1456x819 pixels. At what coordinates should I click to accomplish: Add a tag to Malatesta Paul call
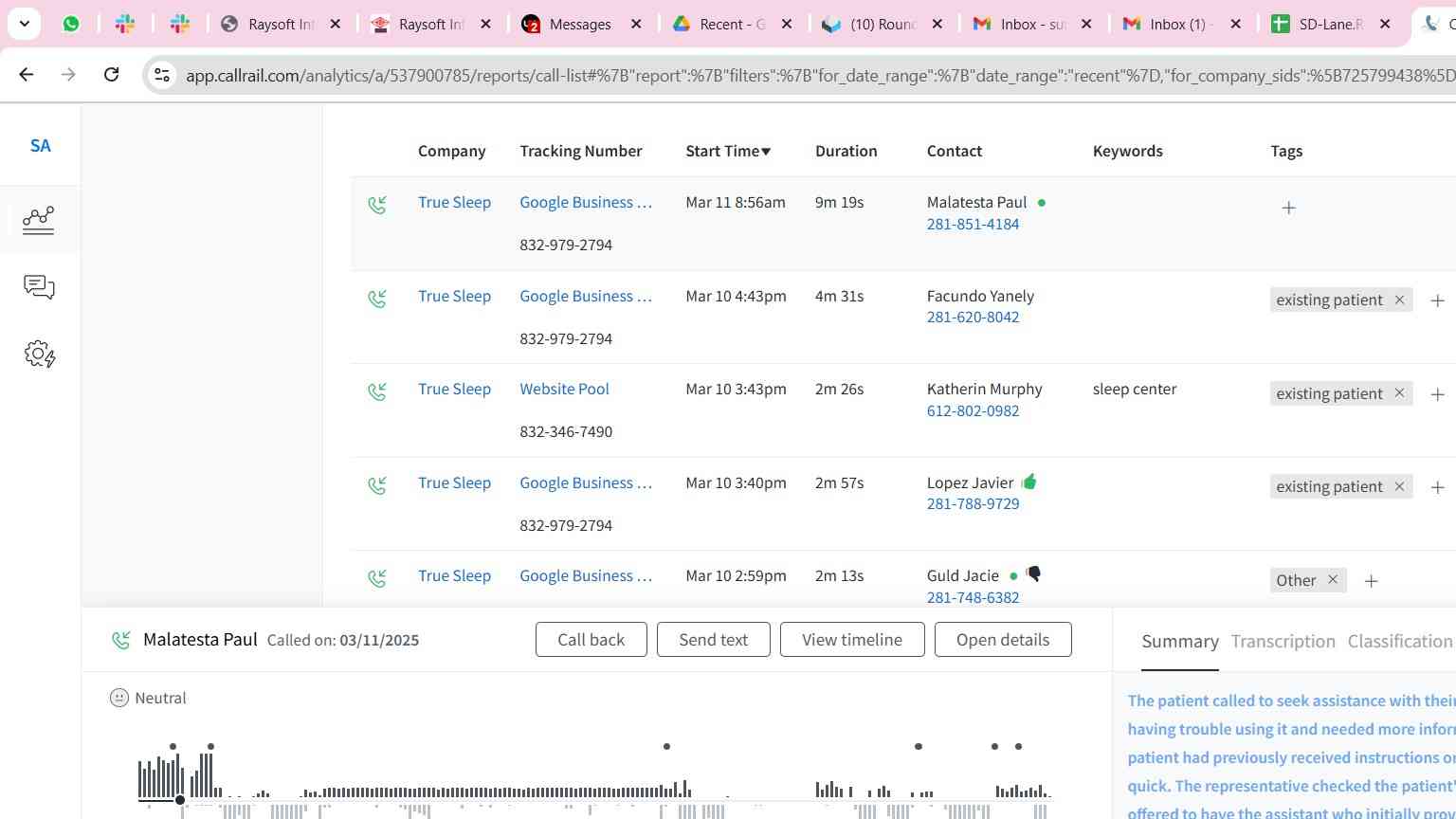1288,208
